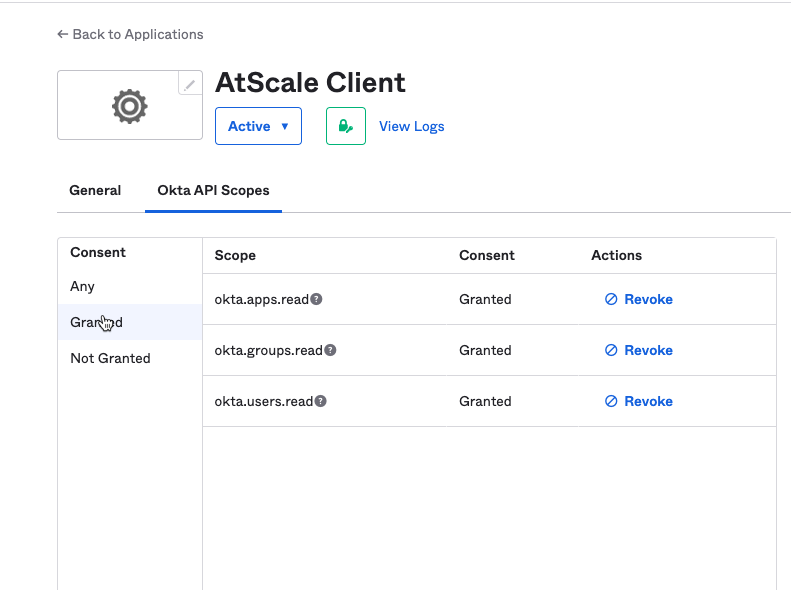
Task: Click the okta.apps.read scope name
Action: 261,299
